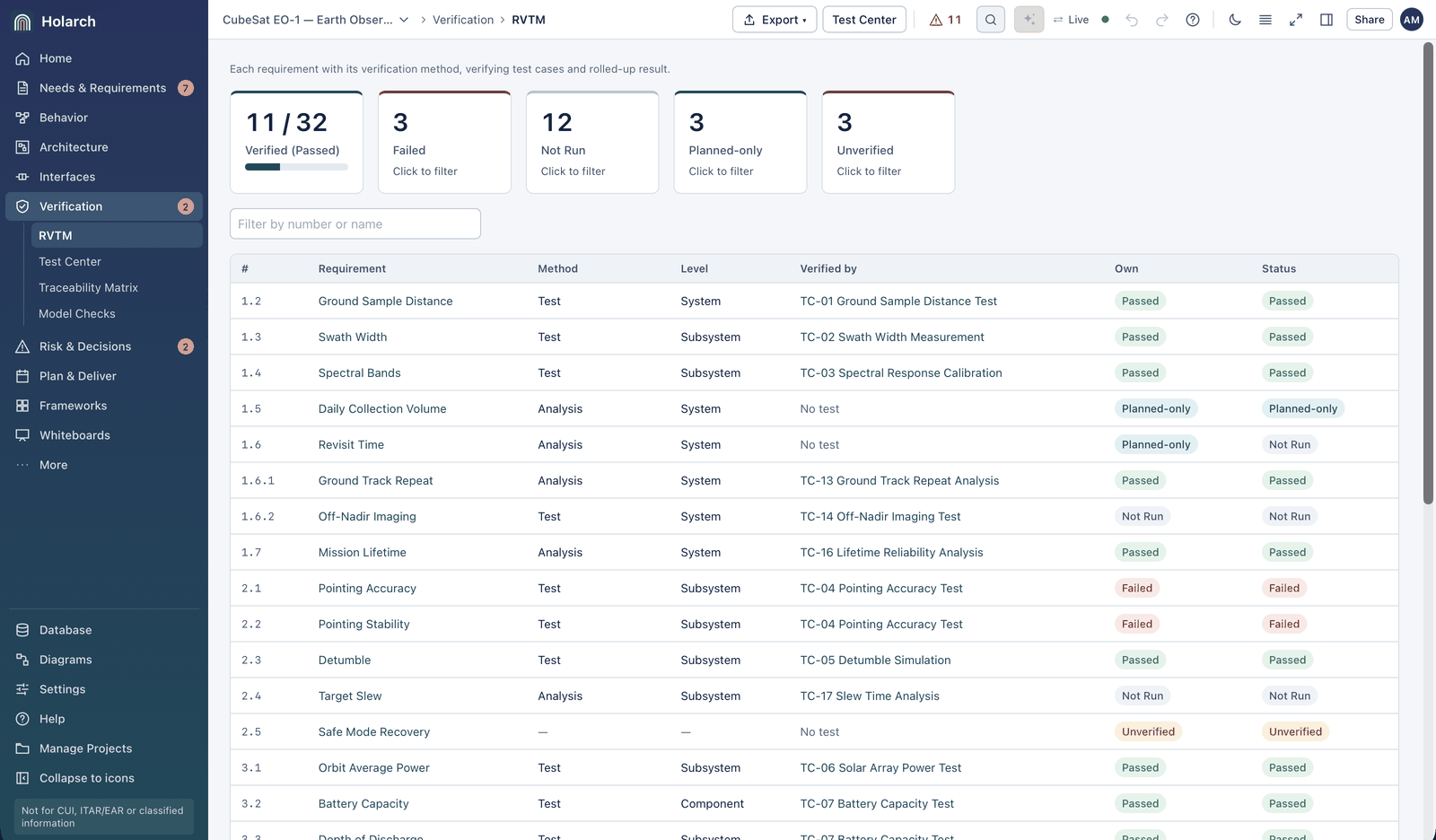Viewport: 1436px width, 840px height.
Task: Open Needs & Requirements section
Action: click(104, 88)
